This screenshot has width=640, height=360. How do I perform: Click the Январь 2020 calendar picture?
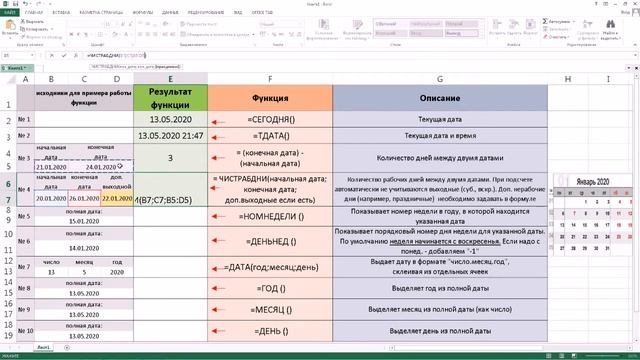tap(592, 215)
